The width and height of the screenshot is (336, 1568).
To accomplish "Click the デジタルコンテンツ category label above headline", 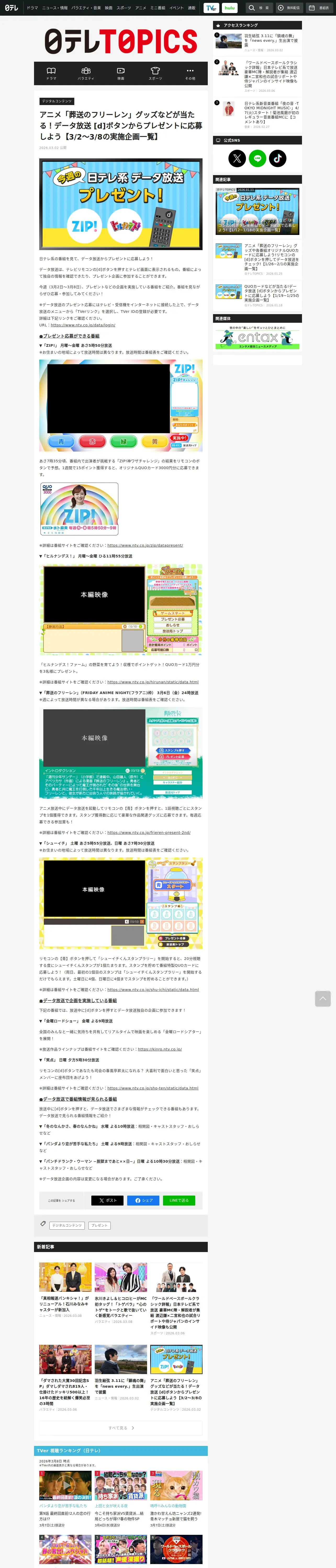I will [57, 101].
